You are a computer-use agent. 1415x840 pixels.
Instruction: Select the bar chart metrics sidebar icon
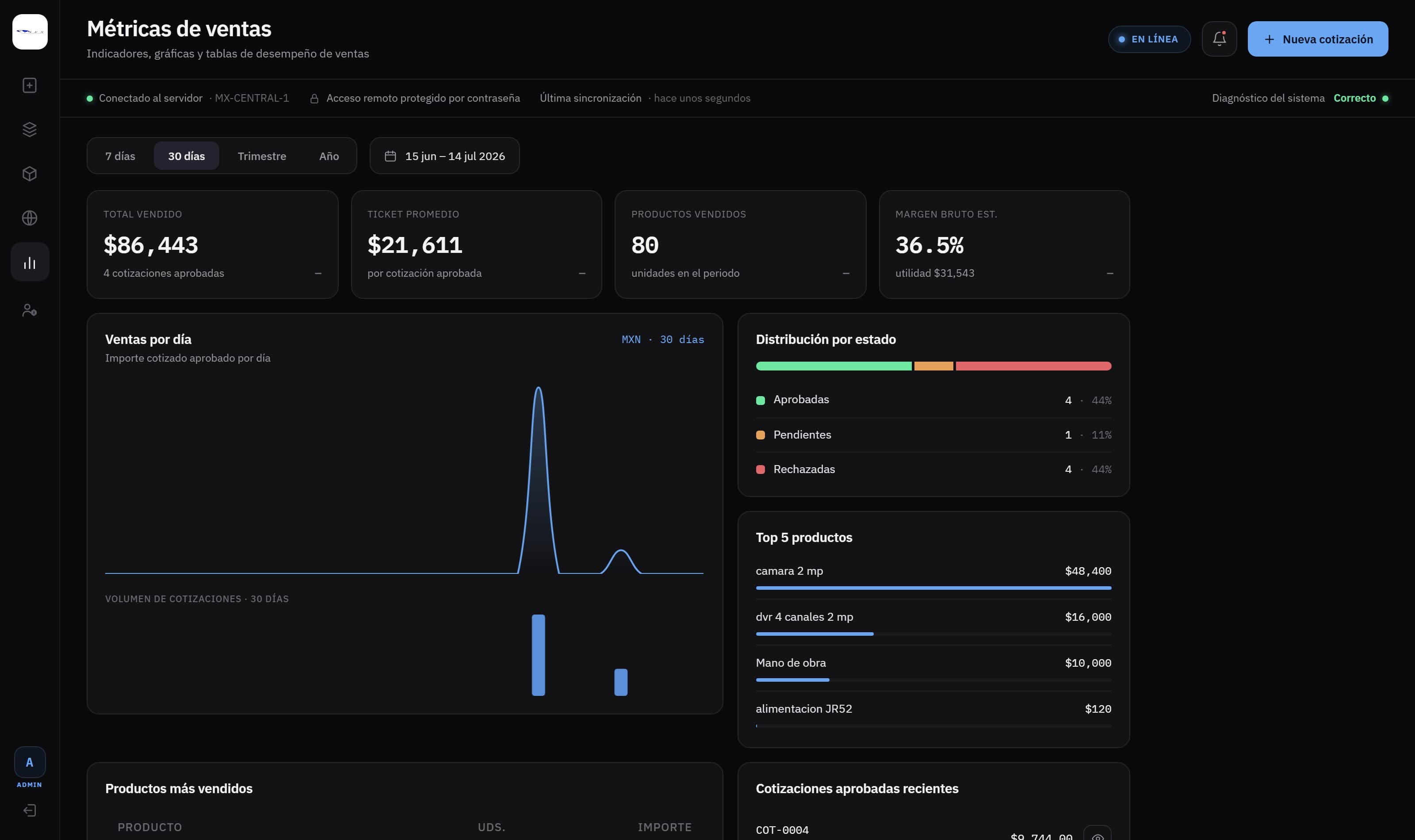[30, 262]
